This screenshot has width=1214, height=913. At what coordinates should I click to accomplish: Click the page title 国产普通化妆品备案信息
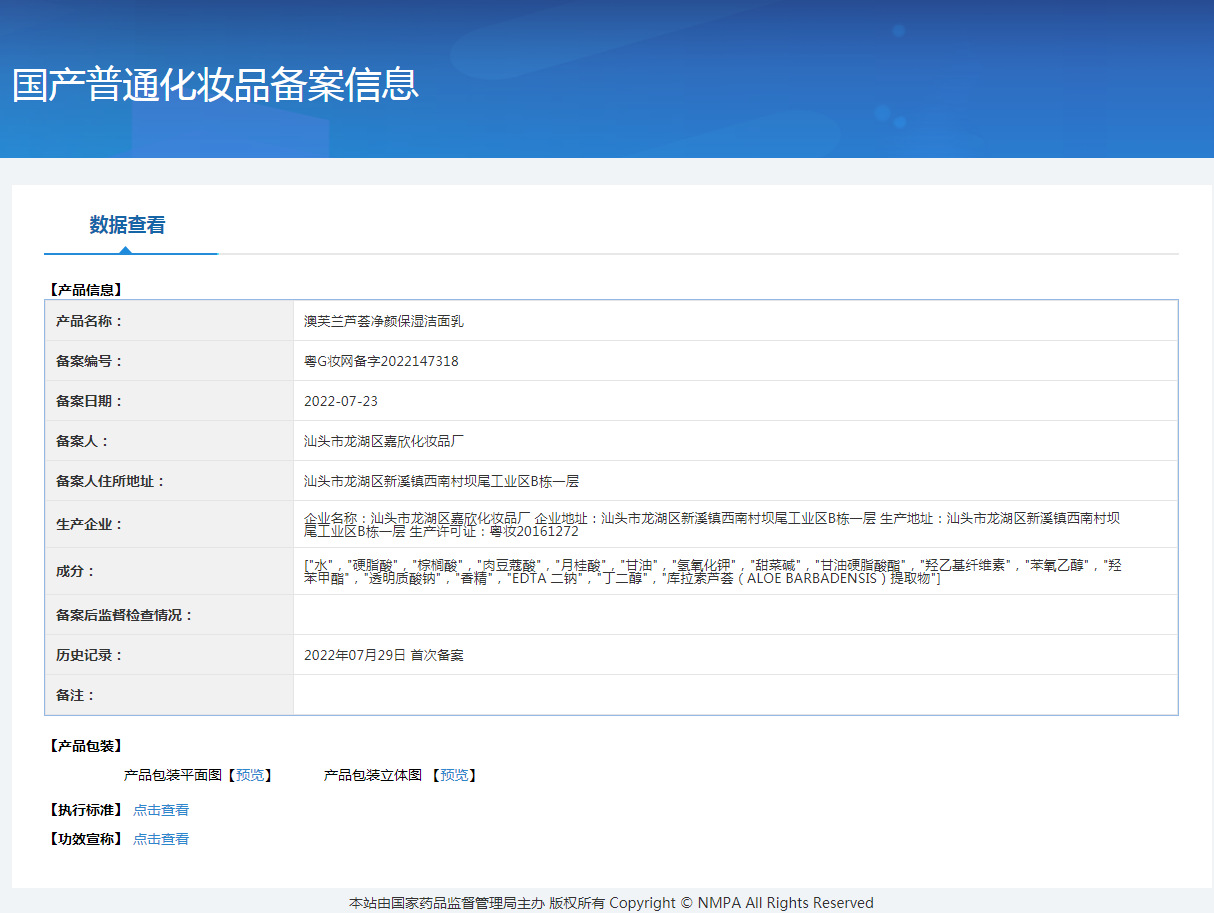click(x=215, y=85)
